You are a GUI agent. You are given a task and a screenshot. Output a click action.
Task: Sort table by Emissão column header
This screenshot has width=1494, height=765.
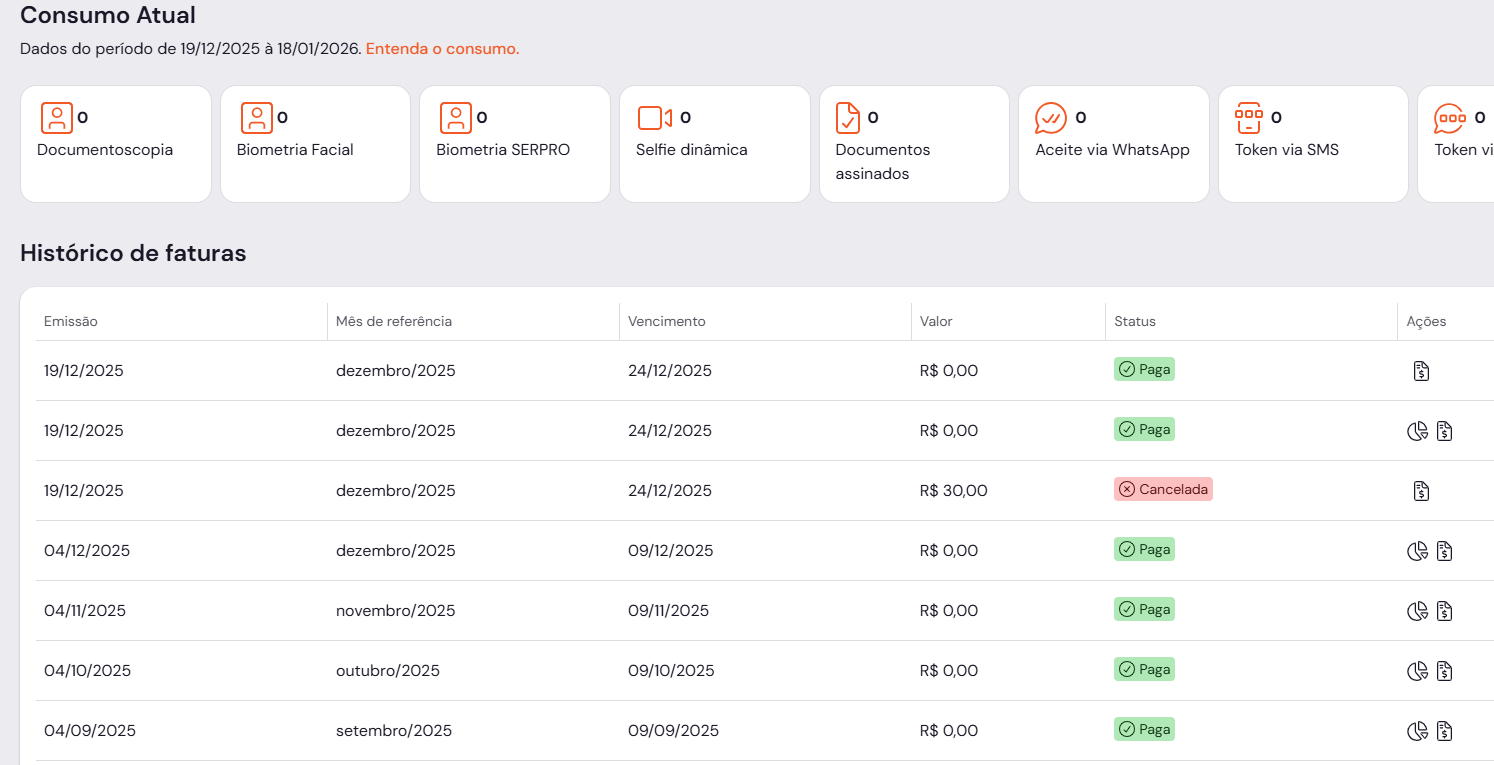(71, 322)
